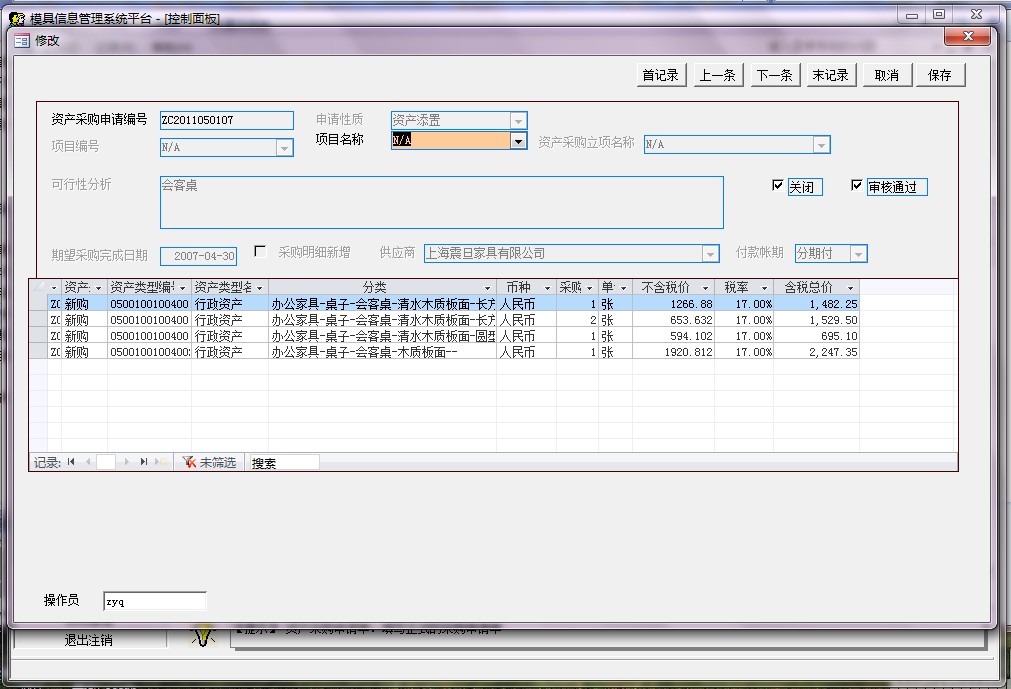Open filter arrow on 分类 column header
This screenshot has width=1011, height=689.
point(487,288)
